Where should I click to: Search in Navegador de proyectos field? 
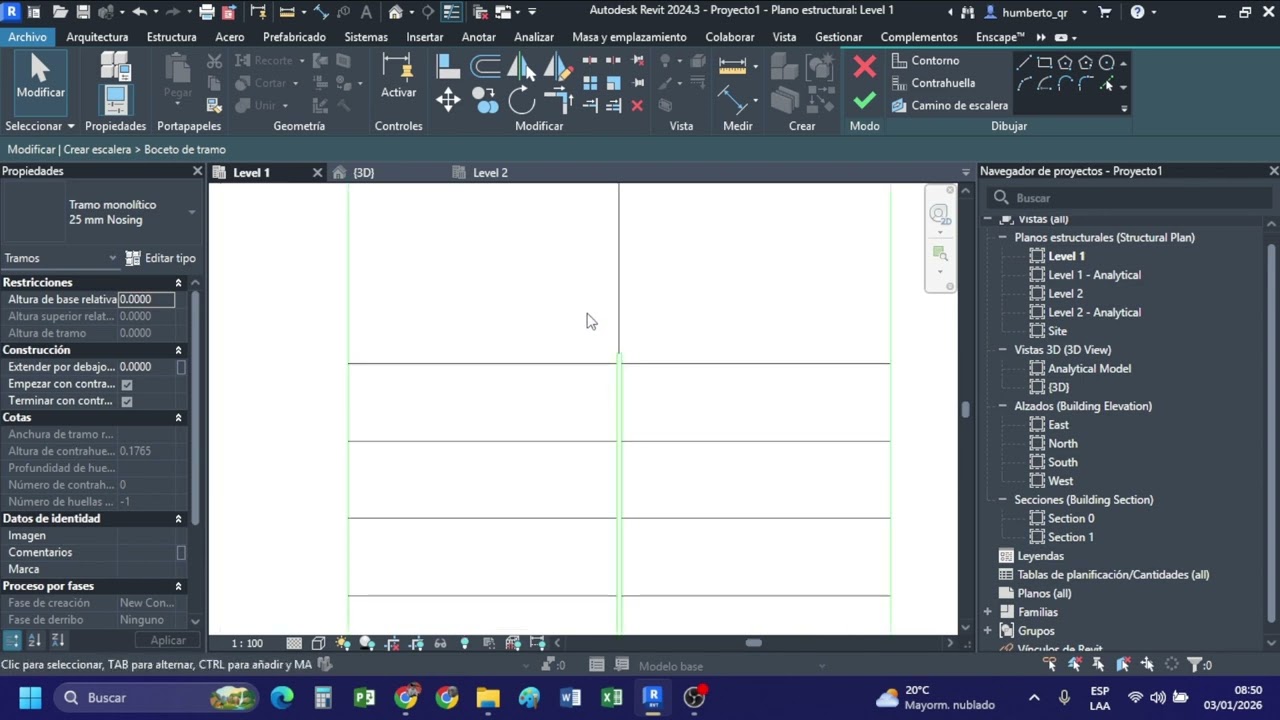pos(1130,198)
